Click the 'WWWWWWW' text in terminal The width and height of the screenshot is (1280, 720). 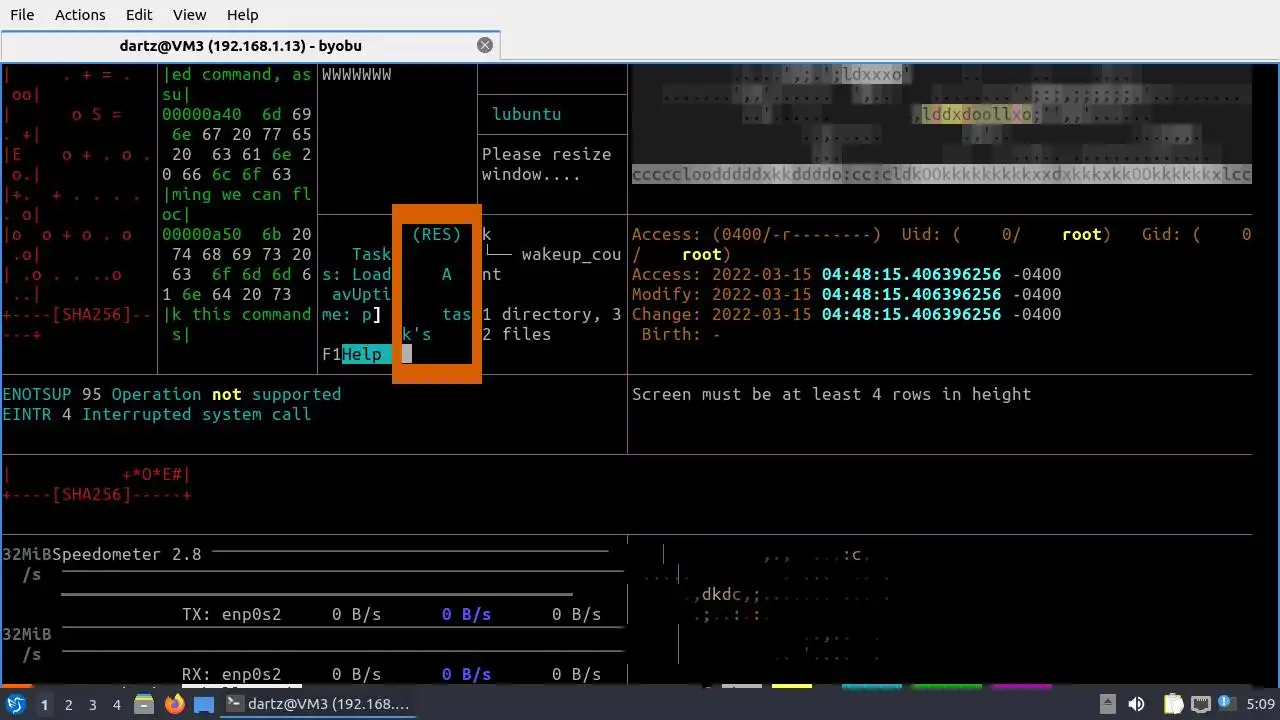[357, 74]
